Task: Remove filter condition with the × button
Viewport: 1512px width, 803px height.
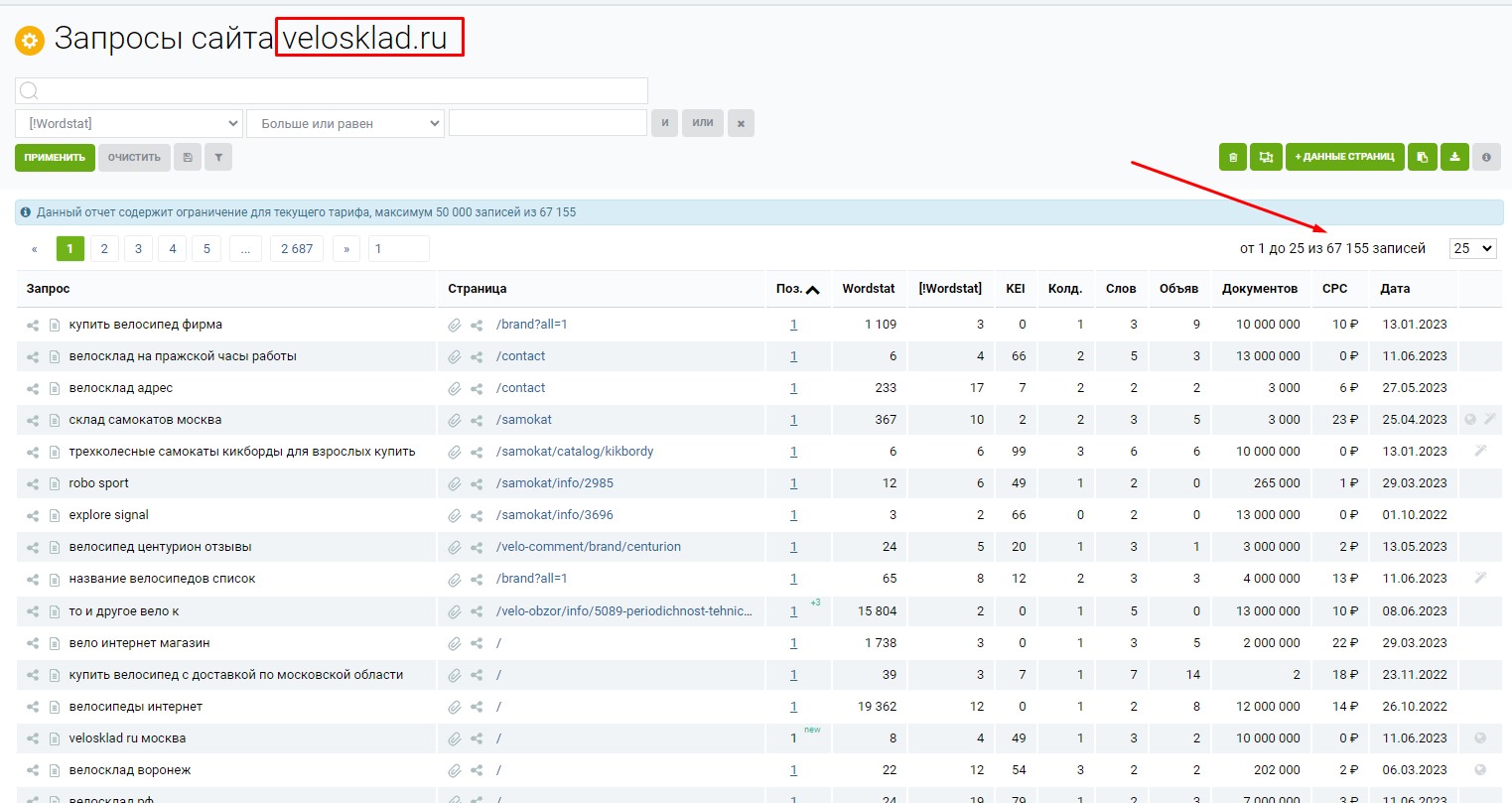Action: point(741,123)
